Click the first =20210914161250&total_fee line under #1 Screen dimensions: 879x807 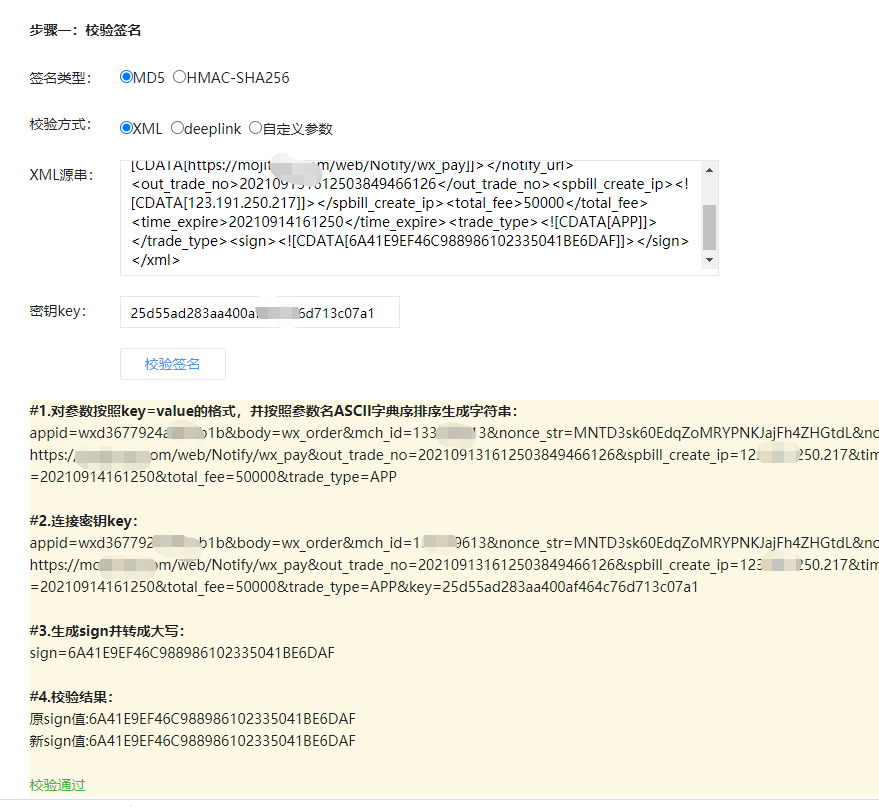click(x=213, y=477)
